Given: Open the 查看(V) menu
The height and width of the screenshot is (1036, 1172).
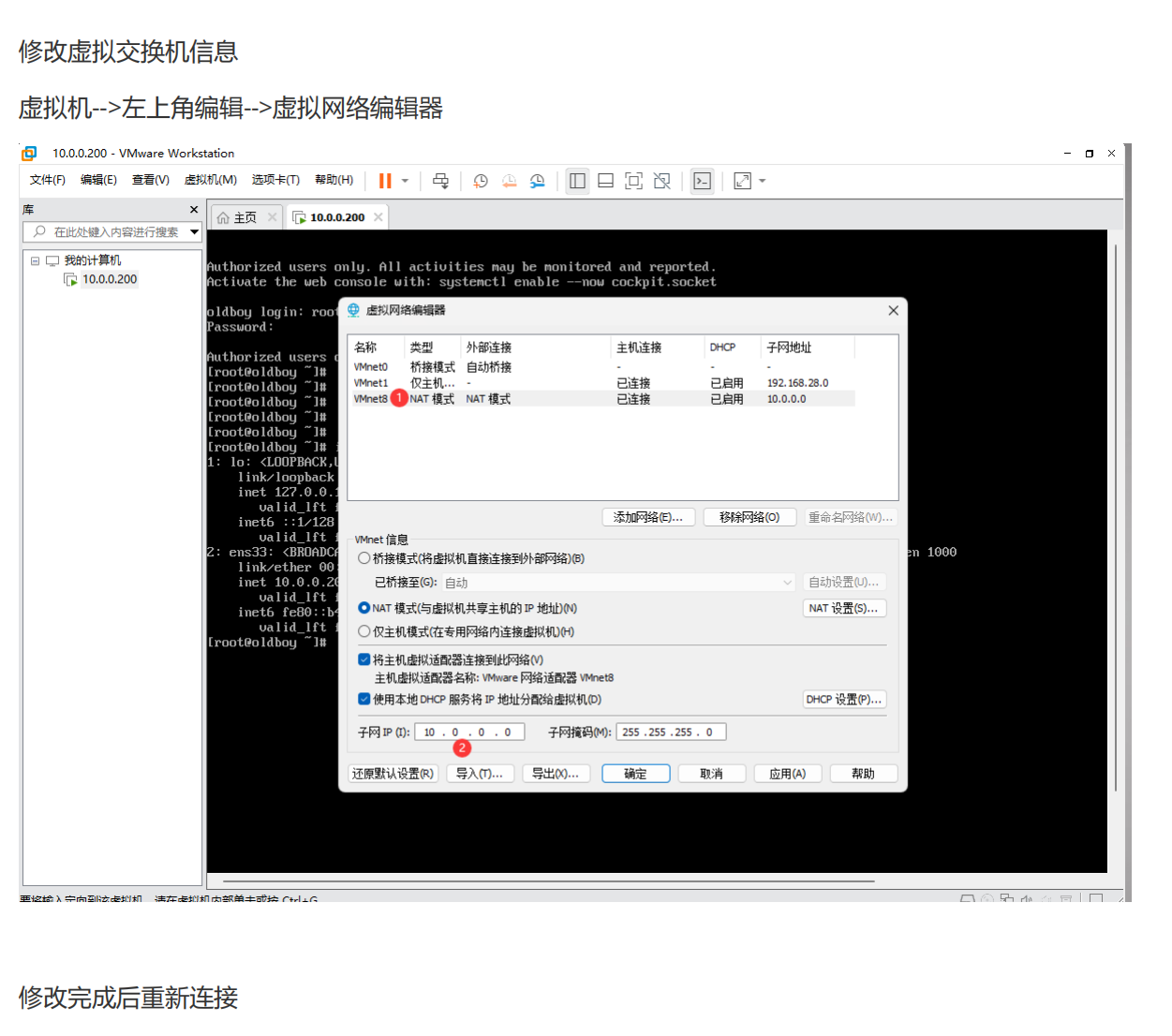Looking at the screenshot, I should (x=150, y=180).
